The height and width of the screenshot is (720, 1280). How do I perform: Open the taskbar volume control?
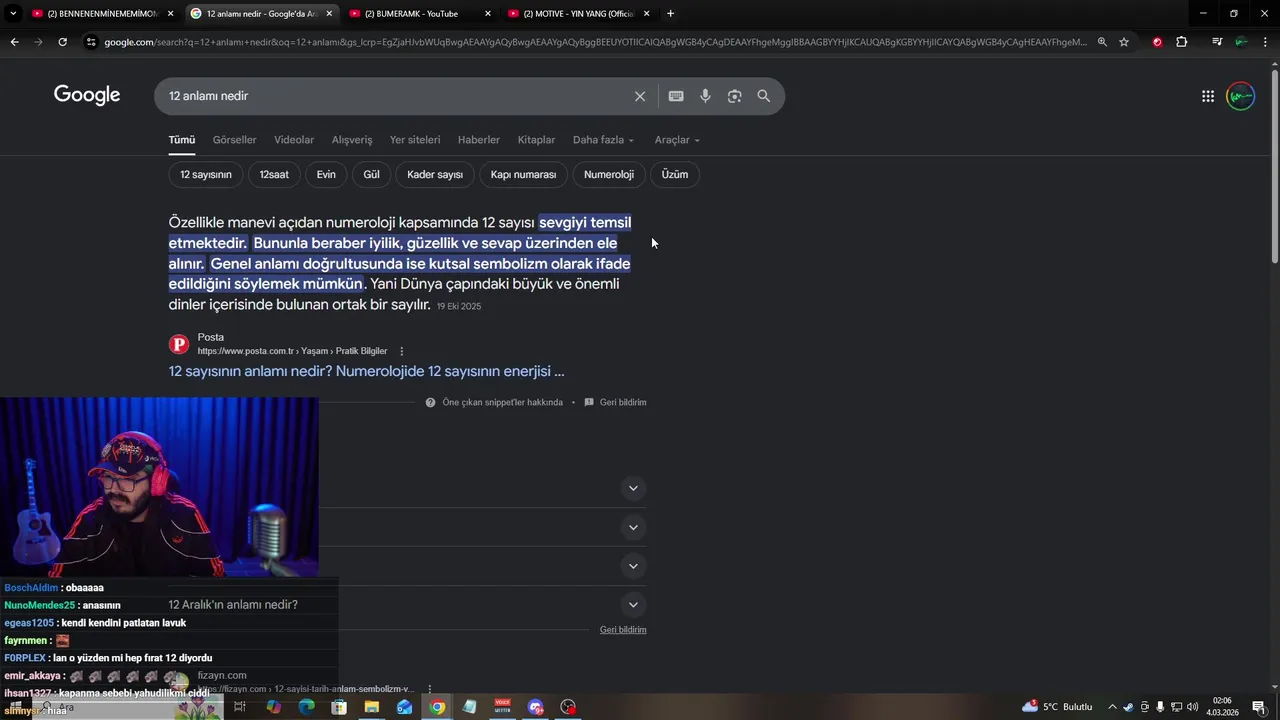(x=1193, y=707)
